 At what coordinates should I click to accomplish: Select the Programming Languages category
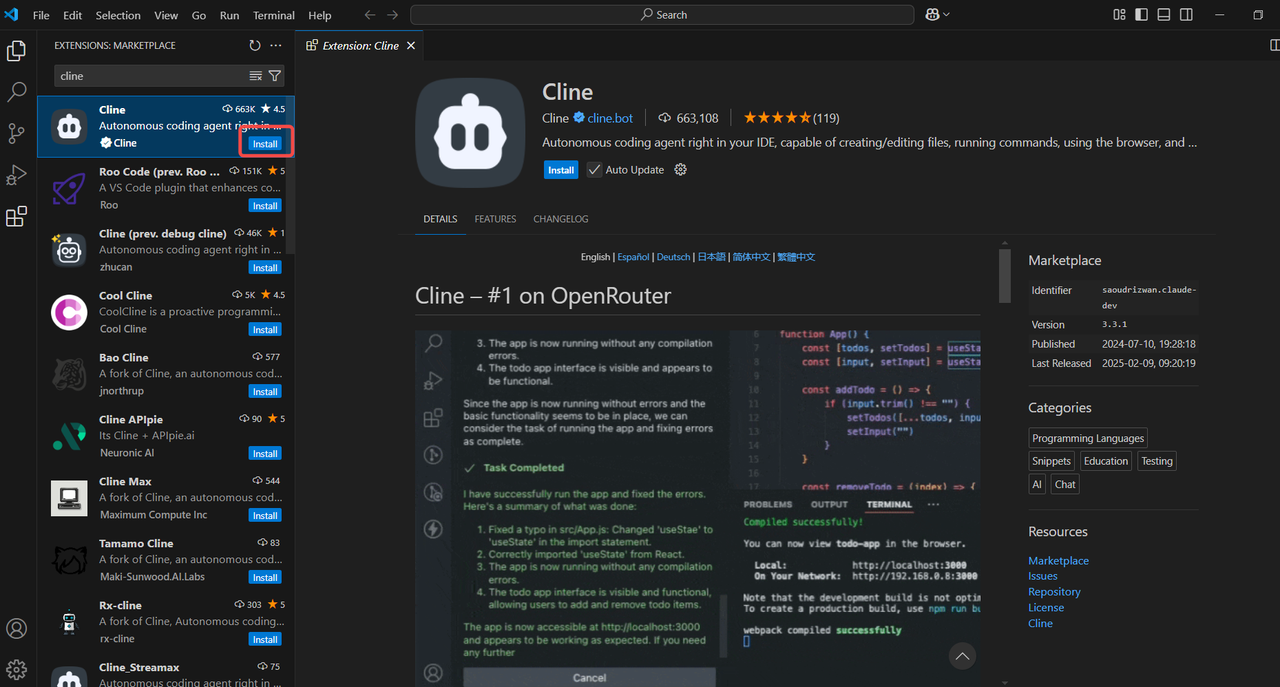1088,438
